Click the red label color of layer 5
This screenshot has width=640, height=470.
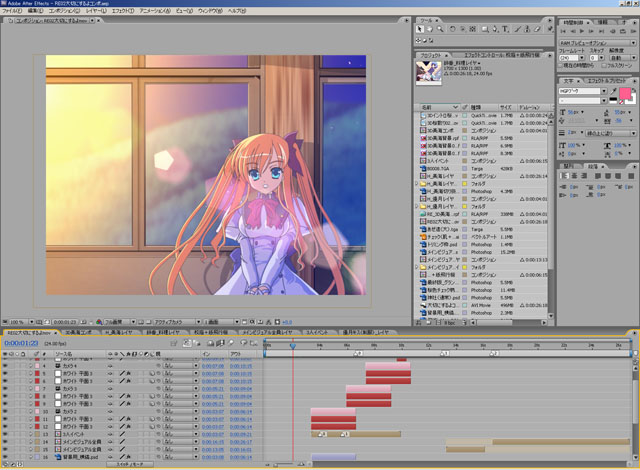point(37,373)
